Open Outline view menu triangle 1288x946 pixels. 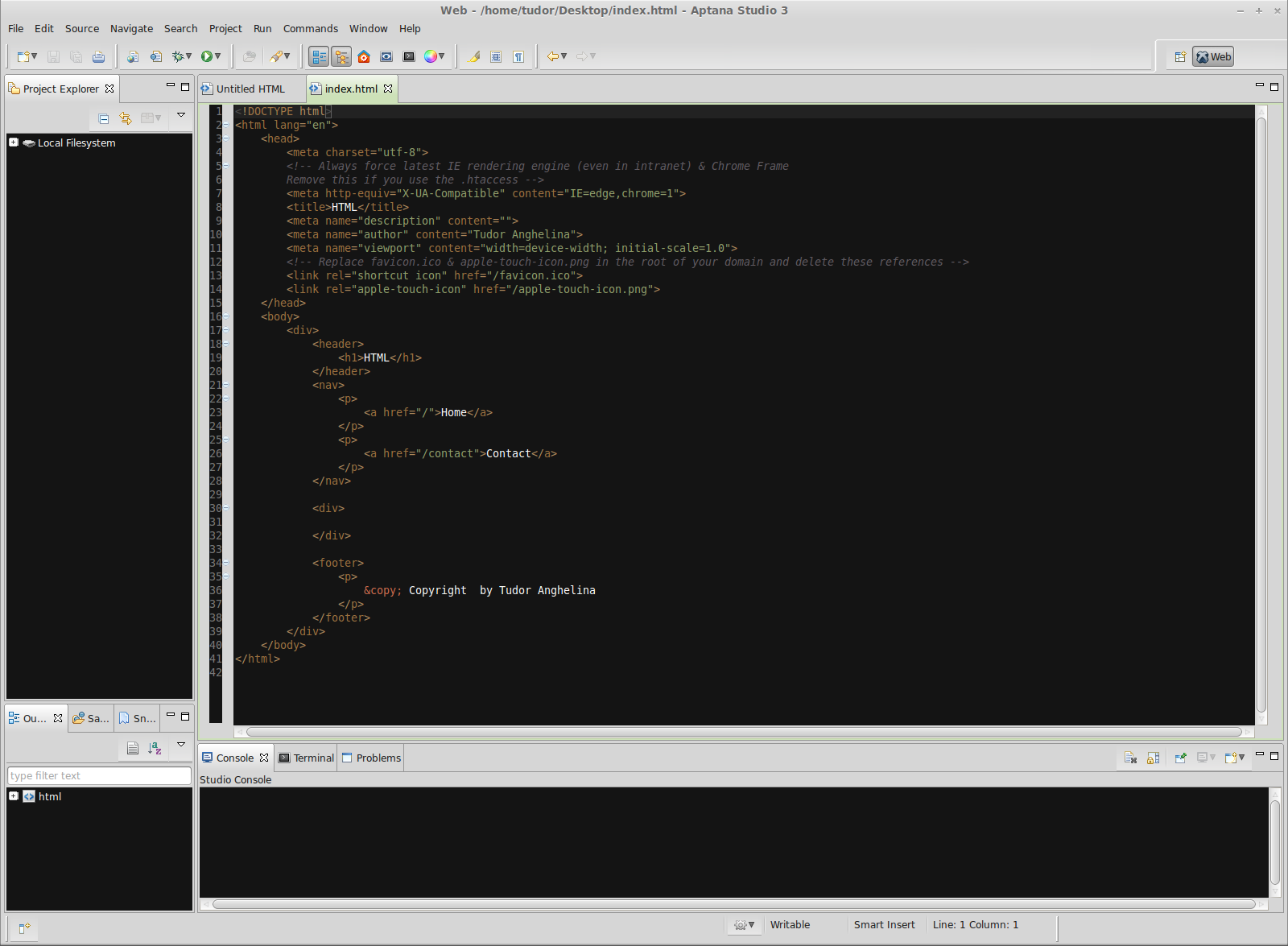tap(181, 745)
